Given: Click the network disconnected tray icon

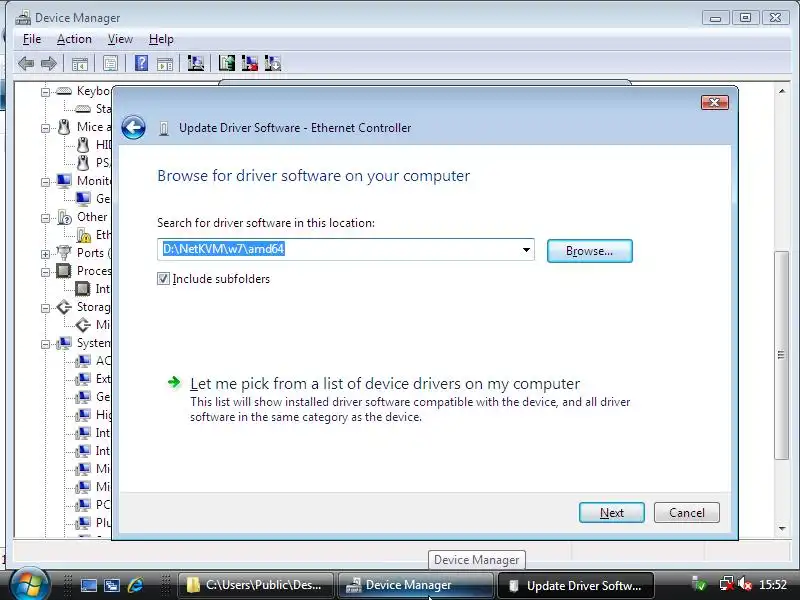Looking at the screenshot, I should 727,584.
